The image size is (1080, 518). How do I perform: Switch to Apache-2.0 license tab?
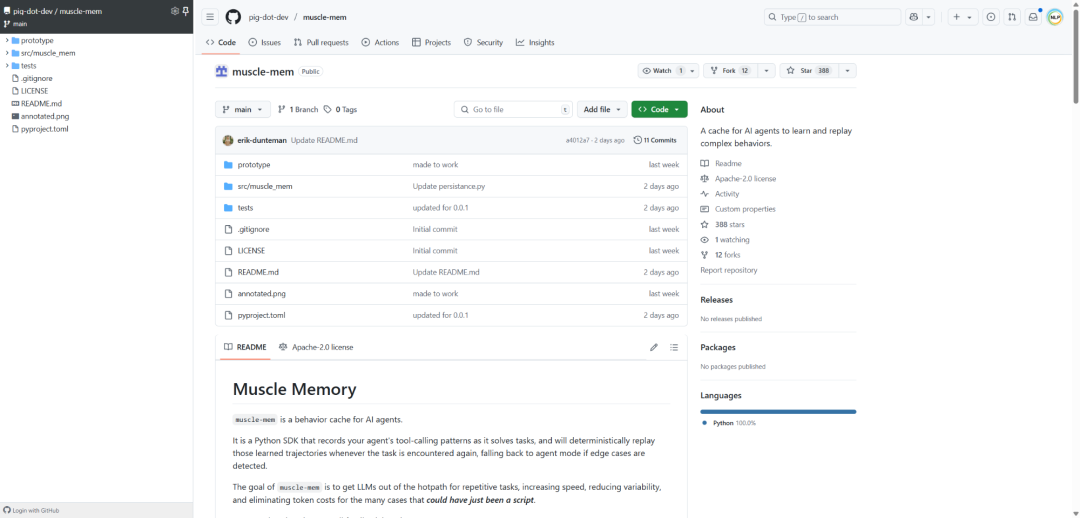tap(316, 347)
